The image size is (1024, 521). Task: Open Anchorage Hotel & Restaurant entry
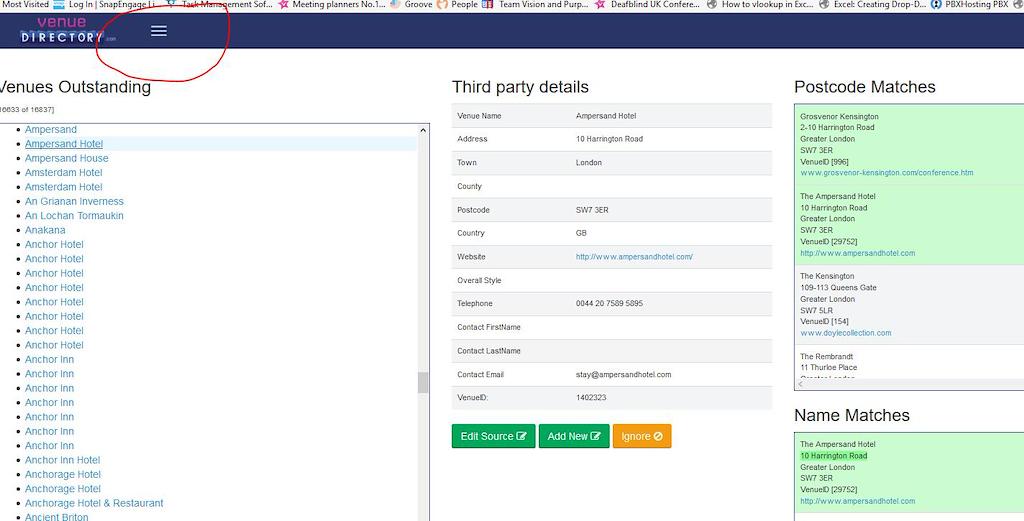point(94,503)
